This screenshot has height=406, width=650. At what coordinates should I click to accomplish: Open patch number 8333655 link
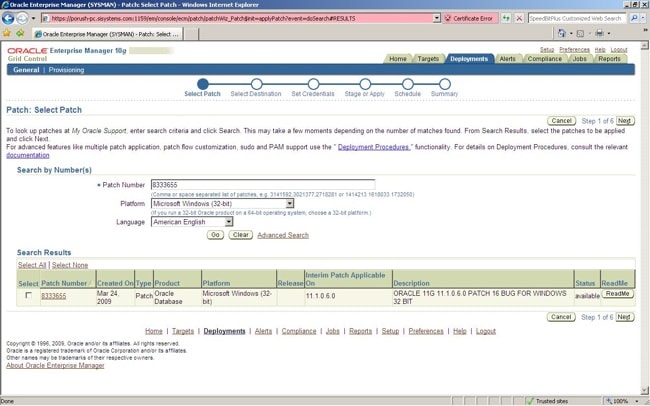click(x=53, y=296)
